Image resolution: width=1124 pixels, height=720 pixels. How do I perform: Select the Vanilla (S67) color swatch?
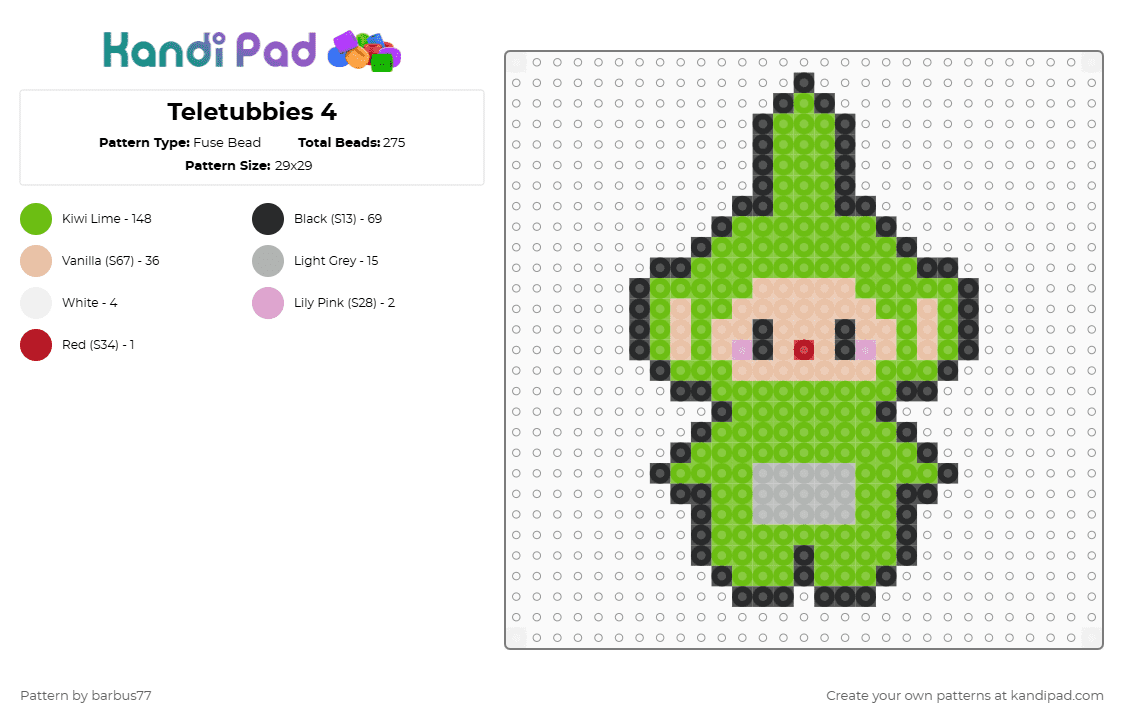tap(36, 261)
